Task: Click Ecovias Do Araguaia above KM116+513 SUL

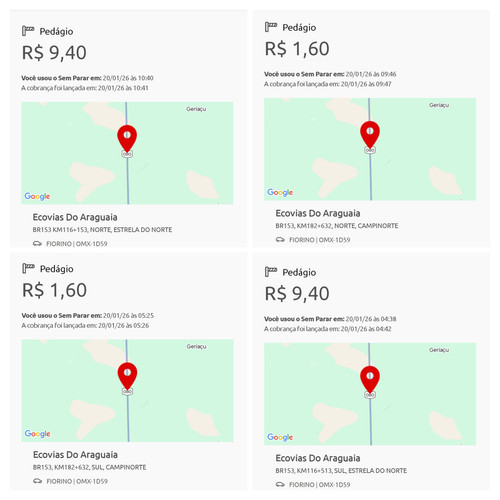Action: (x=318, y=458)
